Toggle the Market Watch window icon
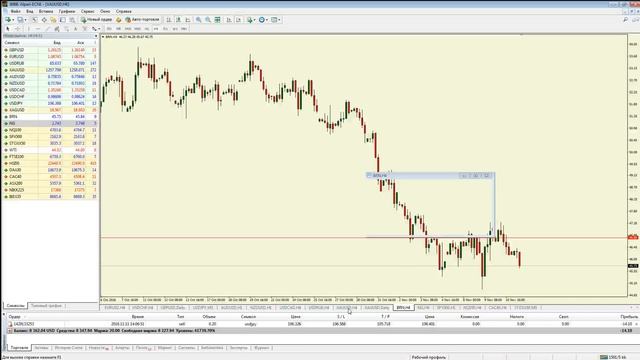Image resolution: width=640 pixels, height=360 pixels. coord(34,20)
